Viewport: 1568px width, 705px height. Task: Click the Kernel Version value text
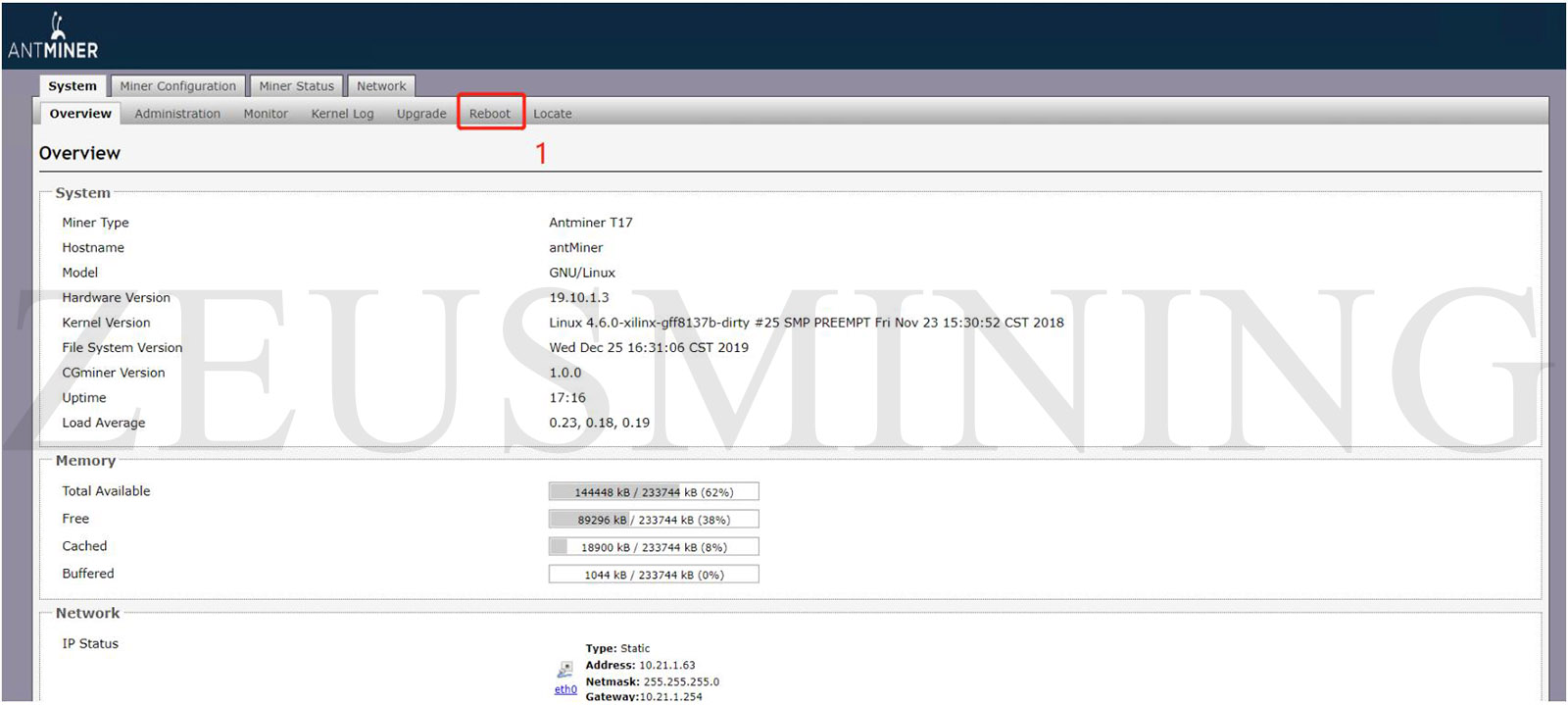click(x=806, y=323)
